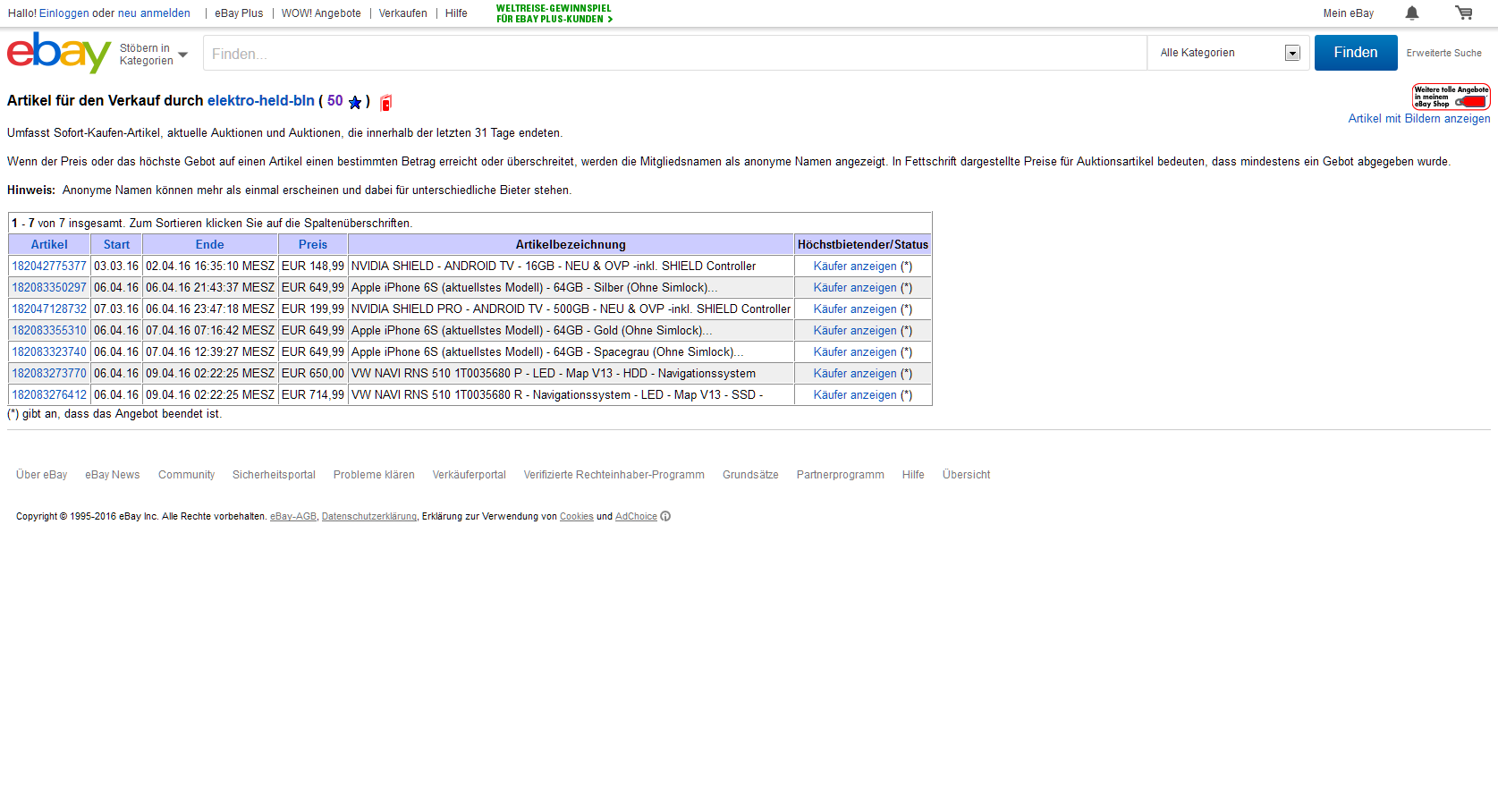This screenshot has width=1498, height=812.
Task: Expand 'Stöbern in Kategorien' dropdown
Action: pos(154,55)
